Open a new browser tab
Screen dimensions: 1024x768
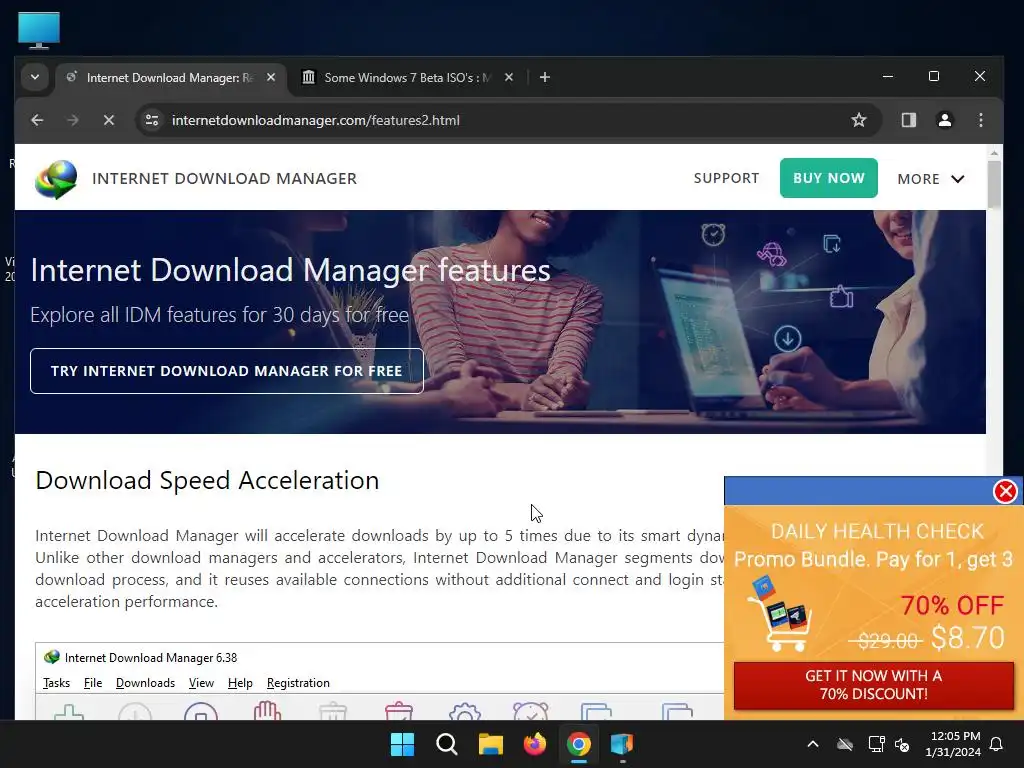click(545, 77)
